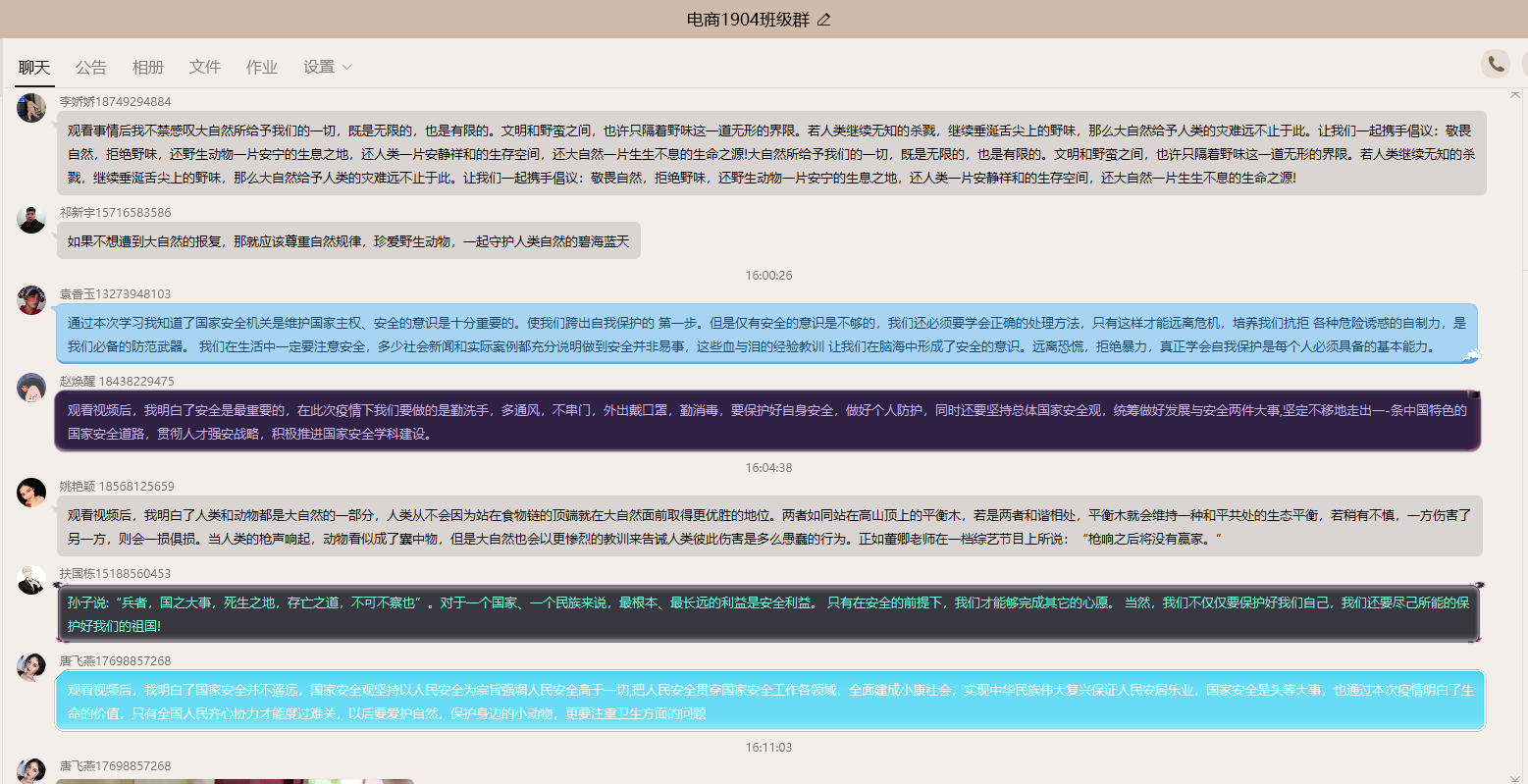Click 扶国栋's avatar image

[31, 580]
